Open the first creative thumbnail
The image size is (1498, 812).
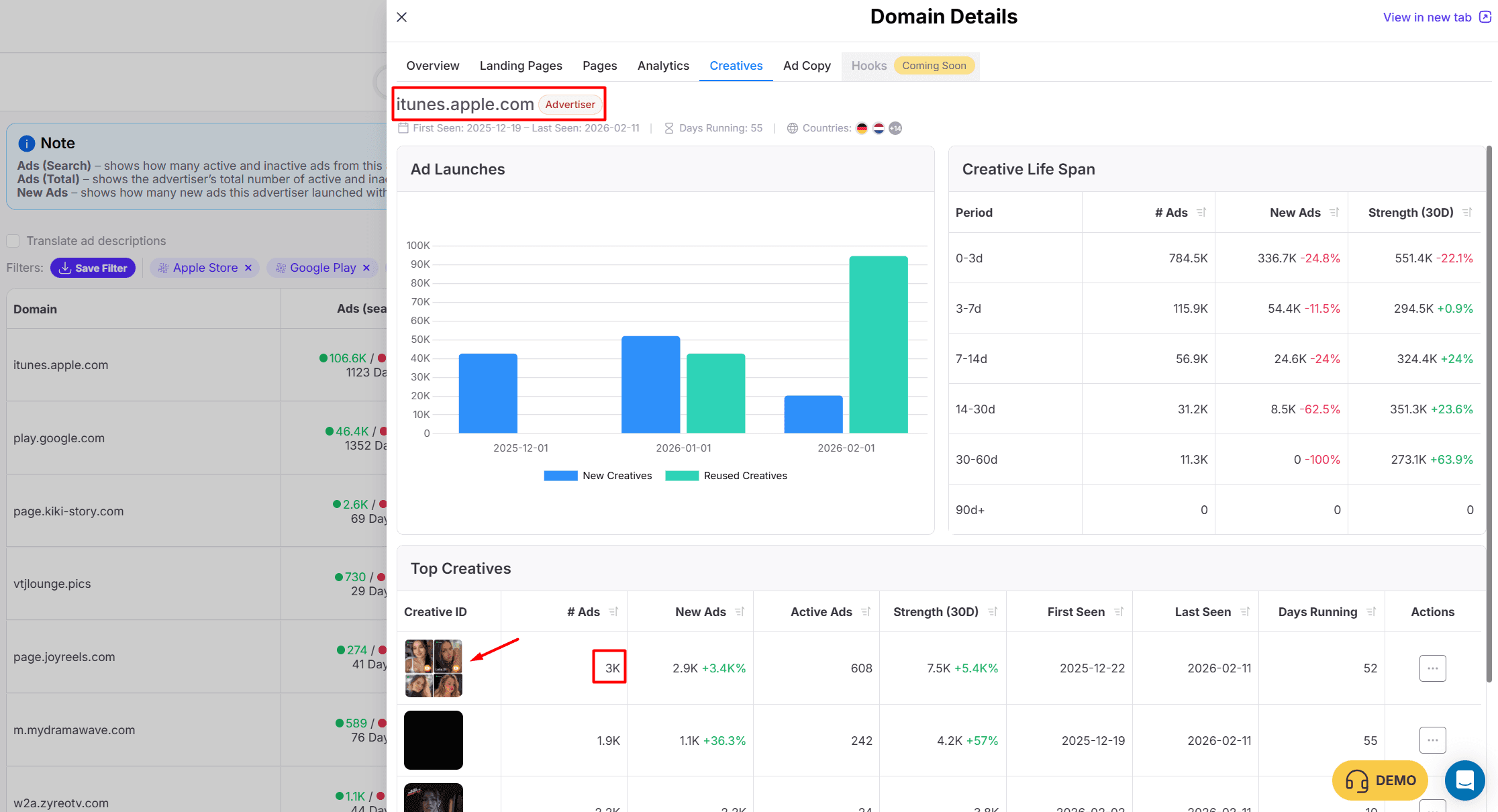434,668
